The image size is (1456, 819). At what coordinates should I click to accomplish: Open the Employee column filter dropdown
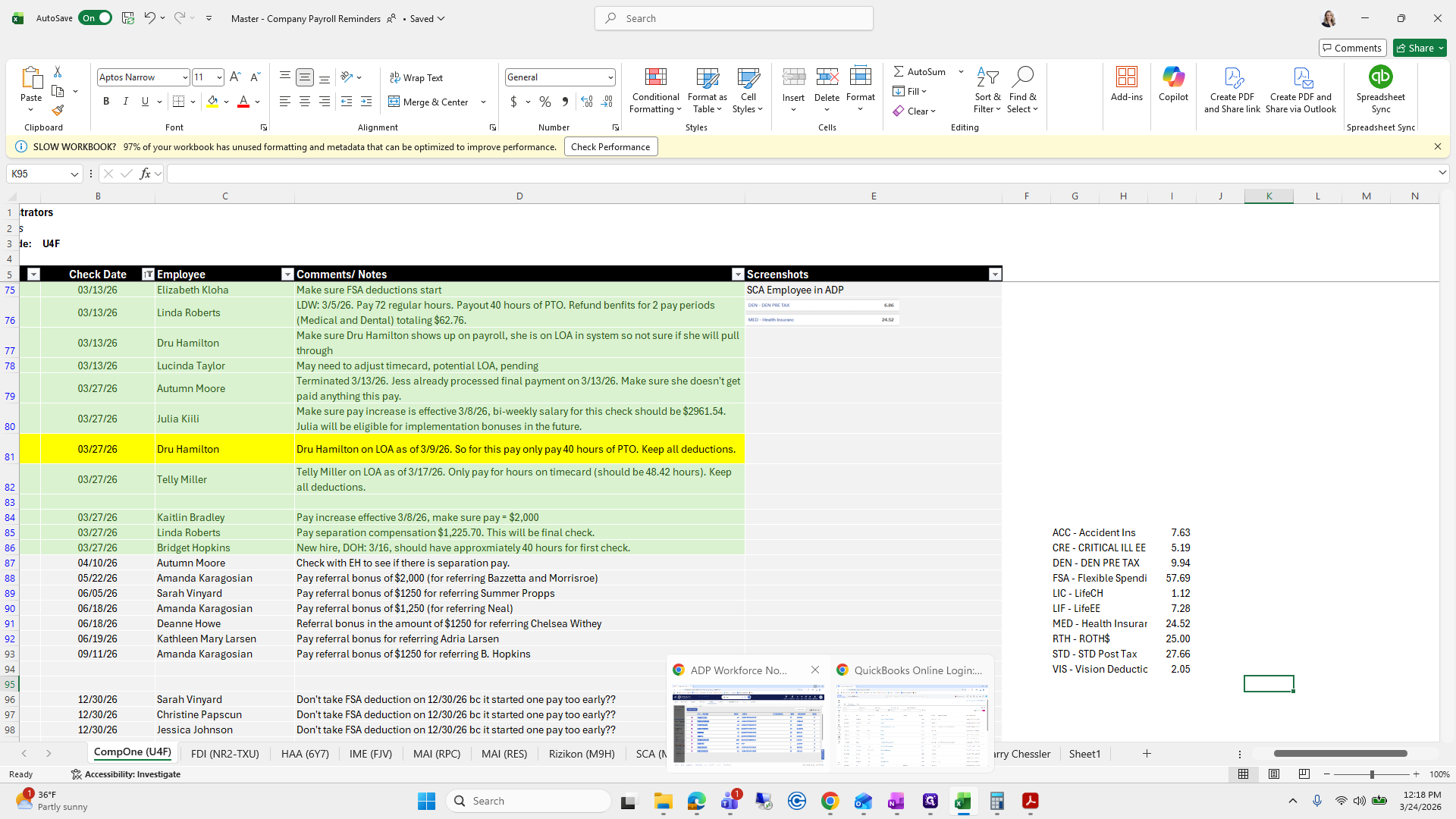click(x=287, y=275)
